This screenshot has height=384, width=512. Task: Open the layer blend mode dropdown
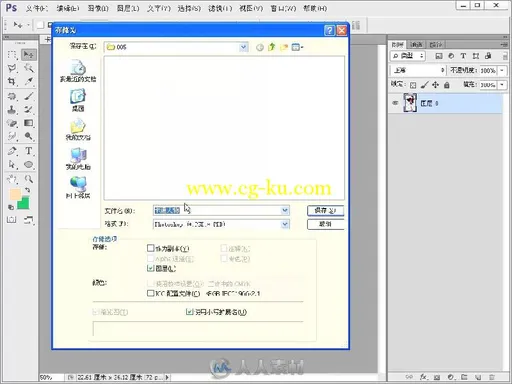(418, 70)
